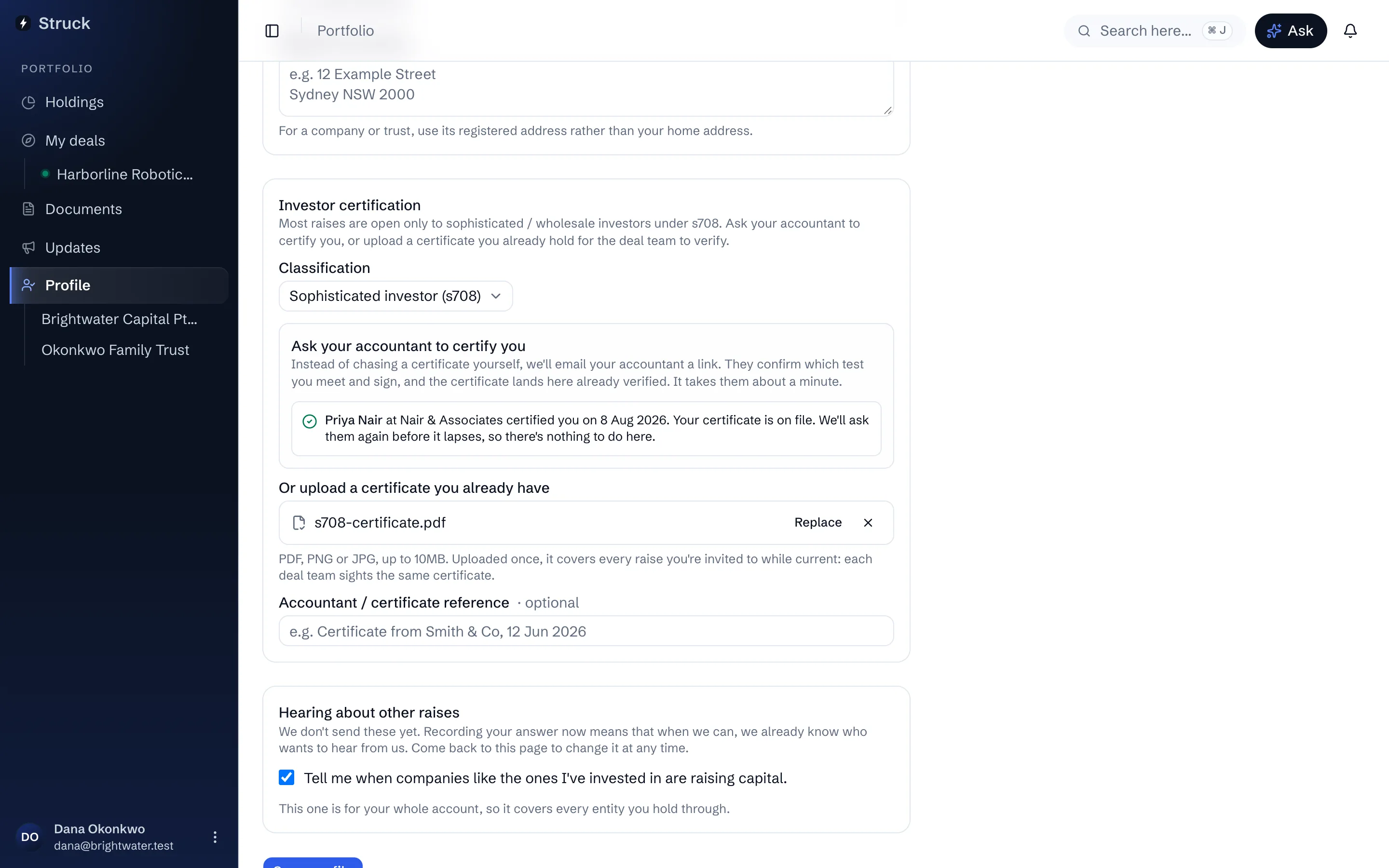Click the s708-certificate.pdf file icon
The width and height of the screenshot is (1389, 868).
point(299,522)
